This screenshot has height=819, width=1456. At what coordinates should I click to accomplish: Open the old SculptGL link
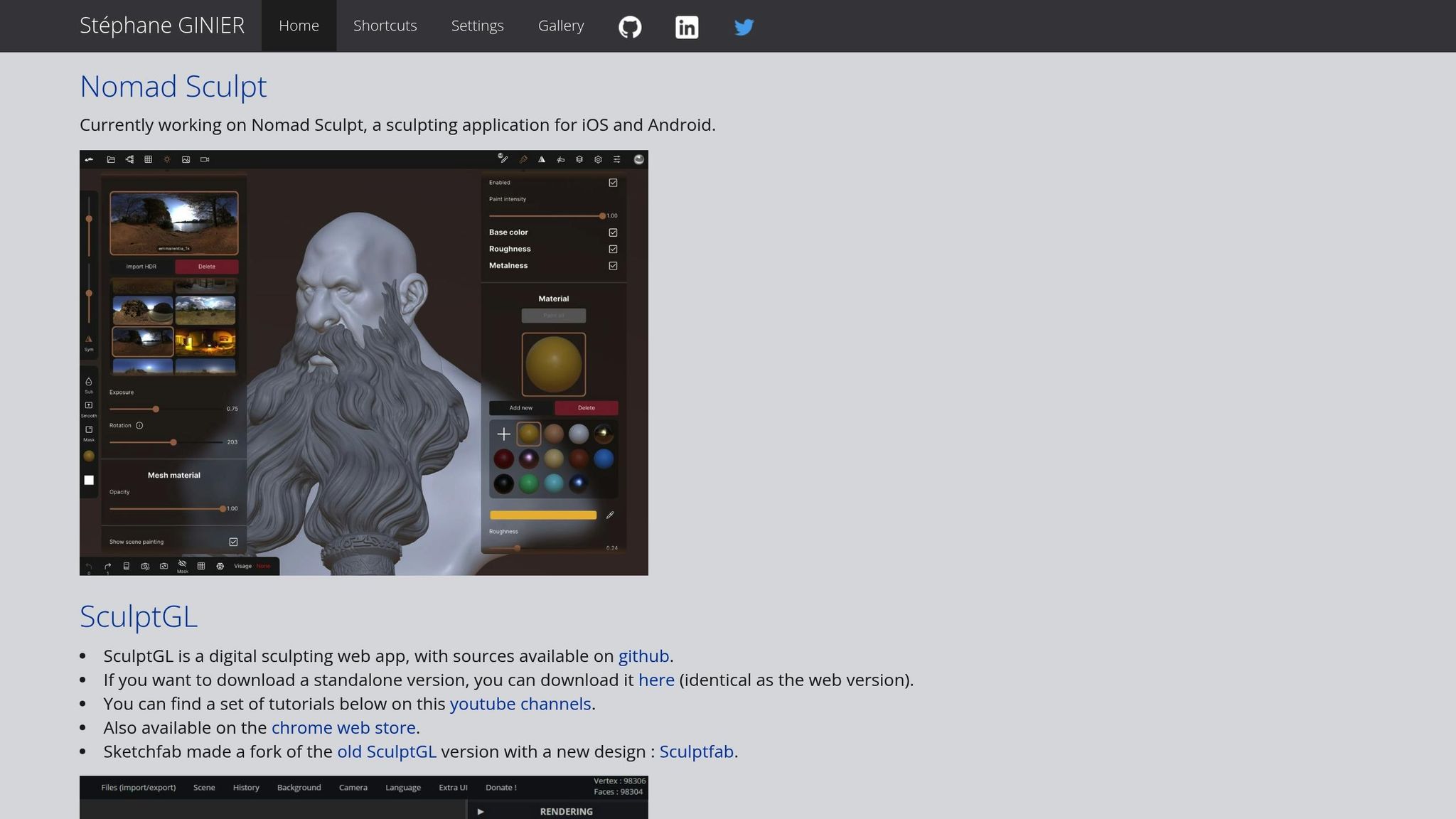(386, 751)
